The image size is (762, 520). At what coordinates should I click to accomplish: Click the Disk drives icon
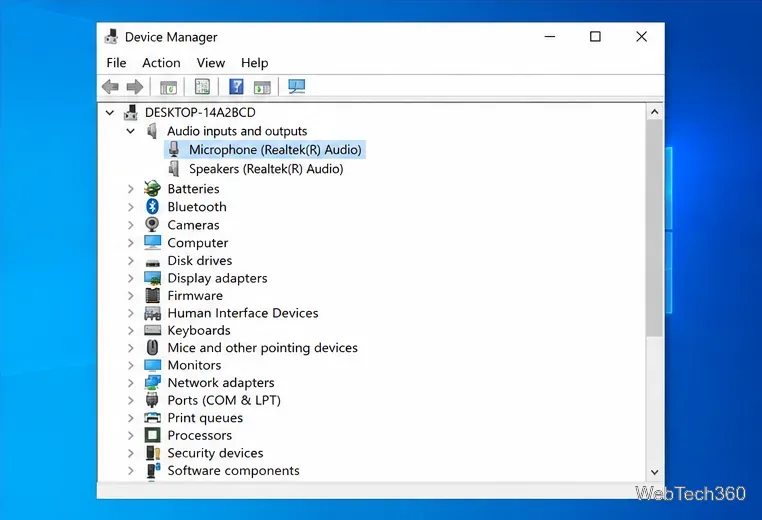[x=153, y=262]
